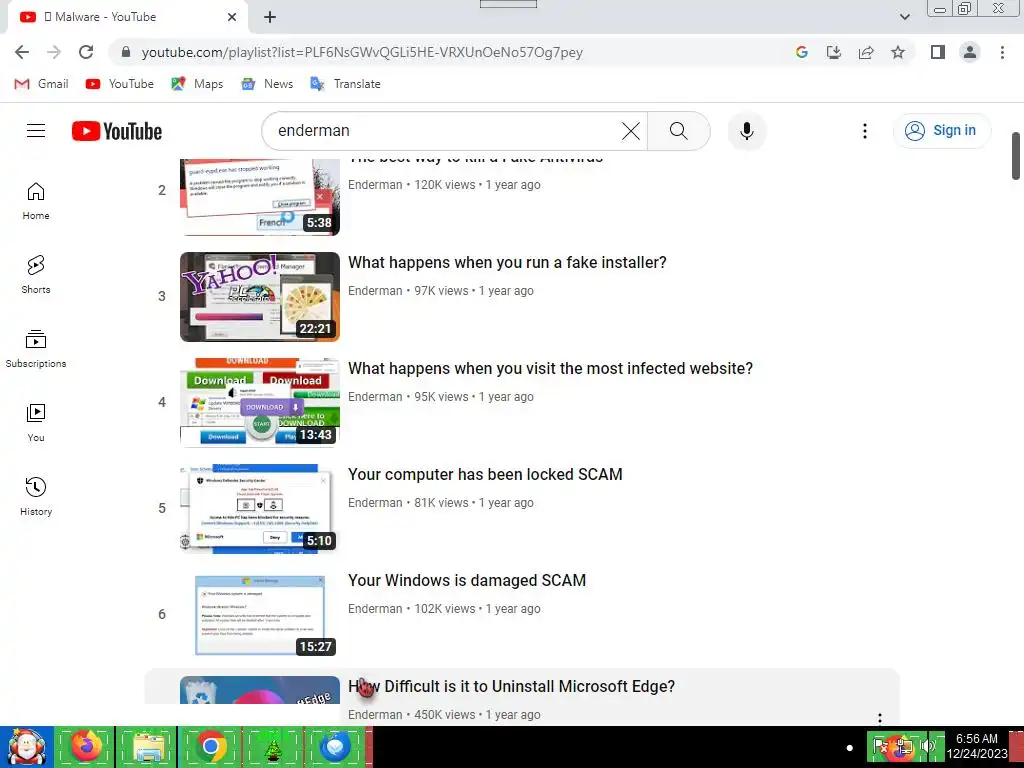Image resolution: width=1024 pixels, height=768 pixels.
Task: Bookmark this page with the star
Action: pos(898,52)
